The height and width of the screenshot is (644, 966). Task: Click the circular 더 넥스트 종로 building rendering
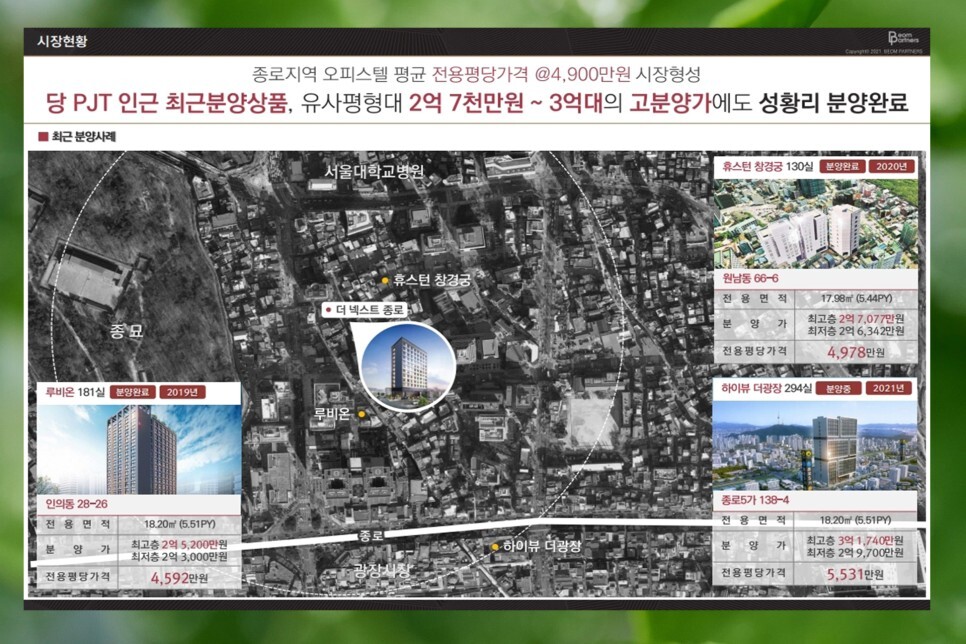(x=407, y=368)
